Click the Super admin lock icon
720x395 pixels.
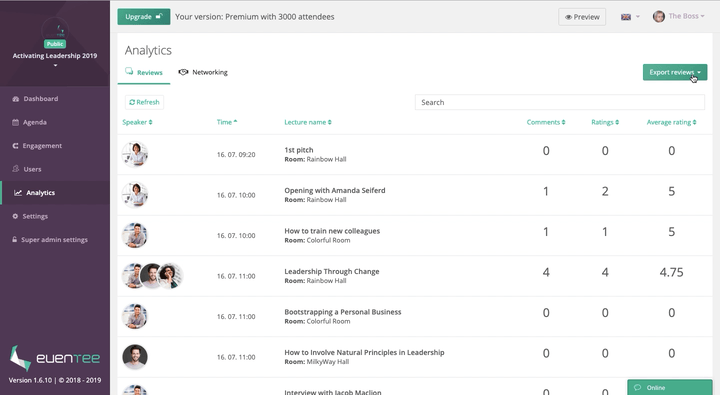pos(15,239)
